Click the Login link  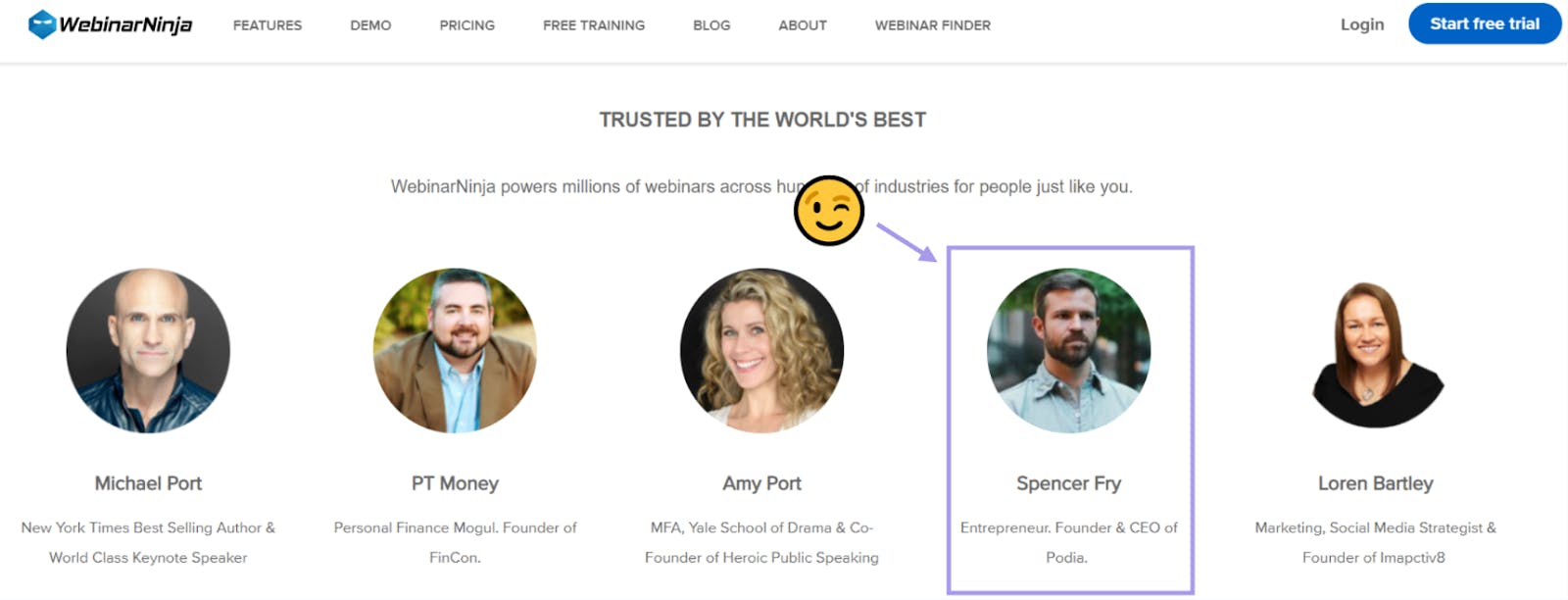click(1362, 25)
